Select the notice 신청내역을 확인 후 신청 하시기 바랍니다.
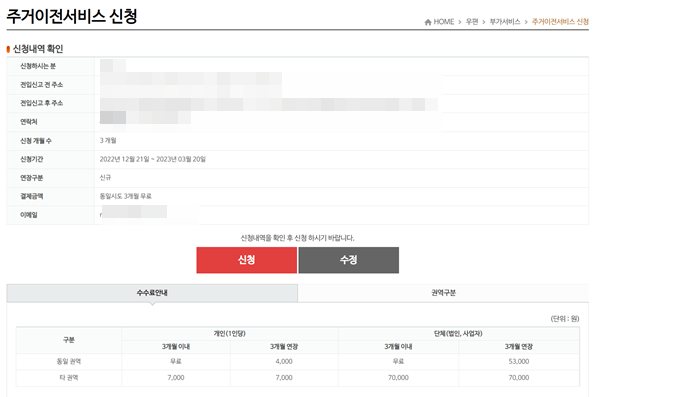 tap(297, 238)
